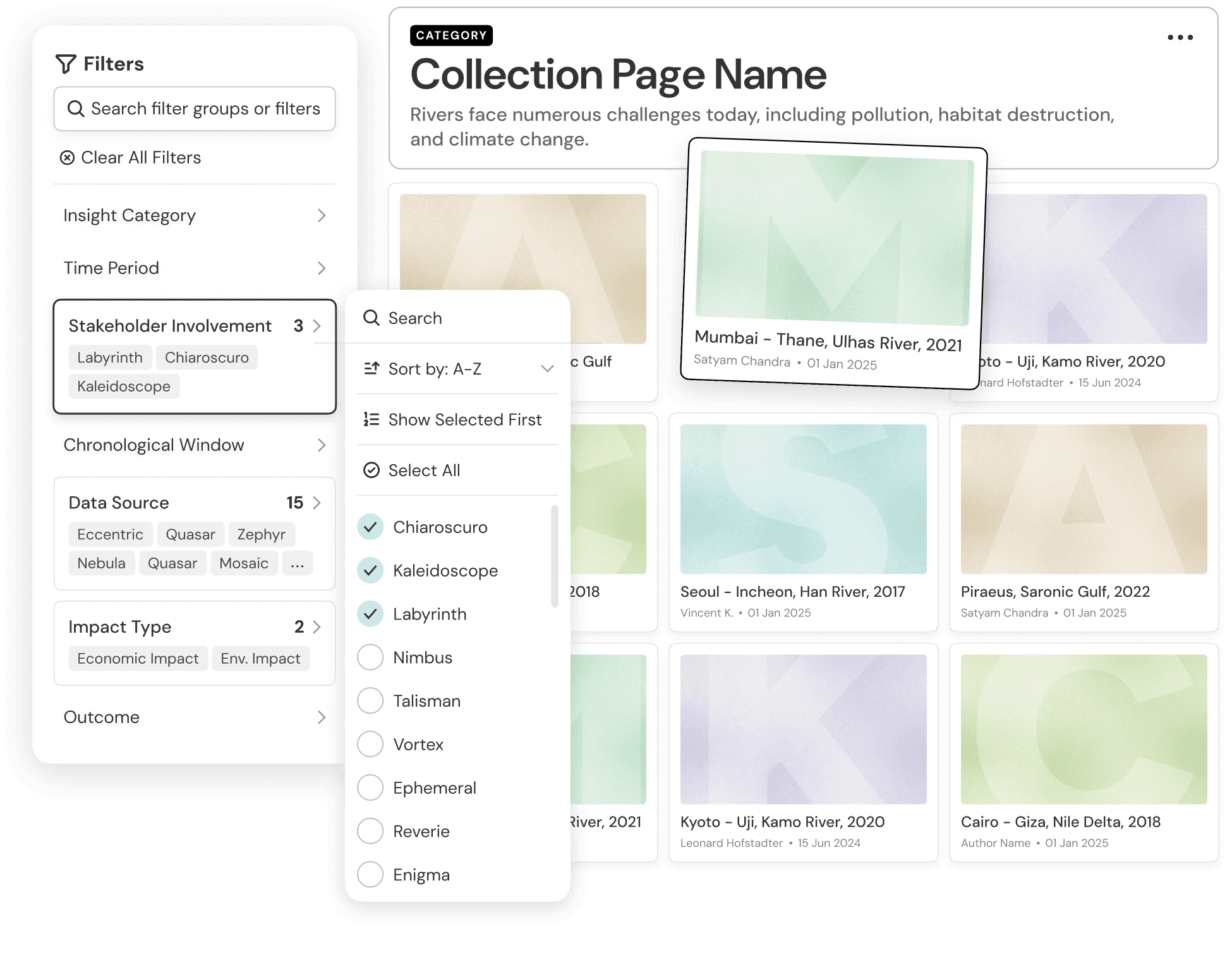Click the ellipsis chip in Data Source
Image resolution: width=1232 pixels, height=953 pixels.
pyautogui.click(x=297, y=563)
